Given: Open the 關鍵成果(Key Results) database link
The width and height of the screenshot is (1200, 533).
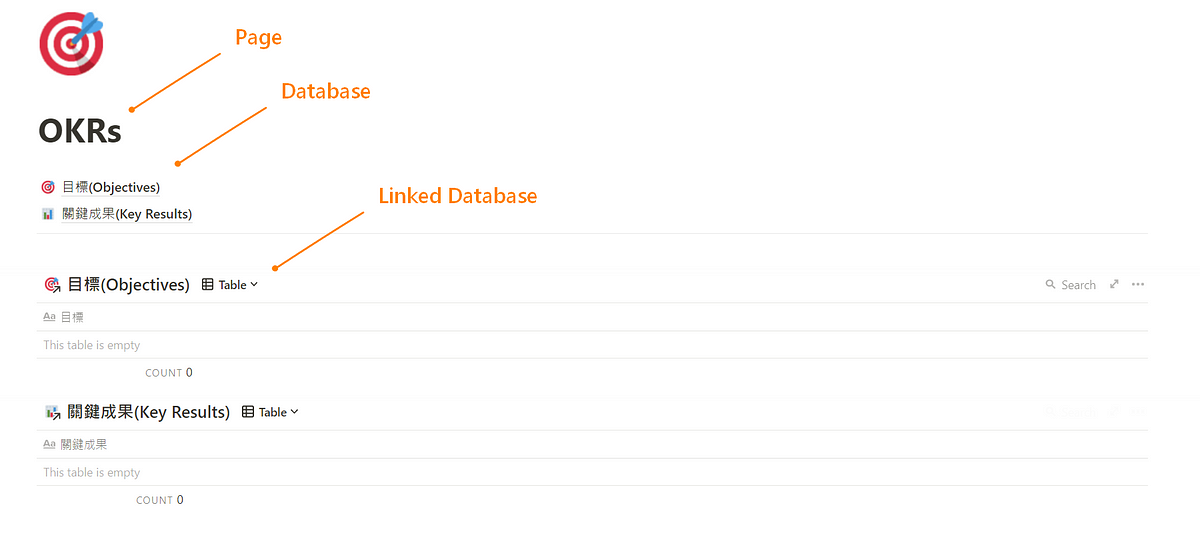Looking at the screenshot, I should pos(126,214).
